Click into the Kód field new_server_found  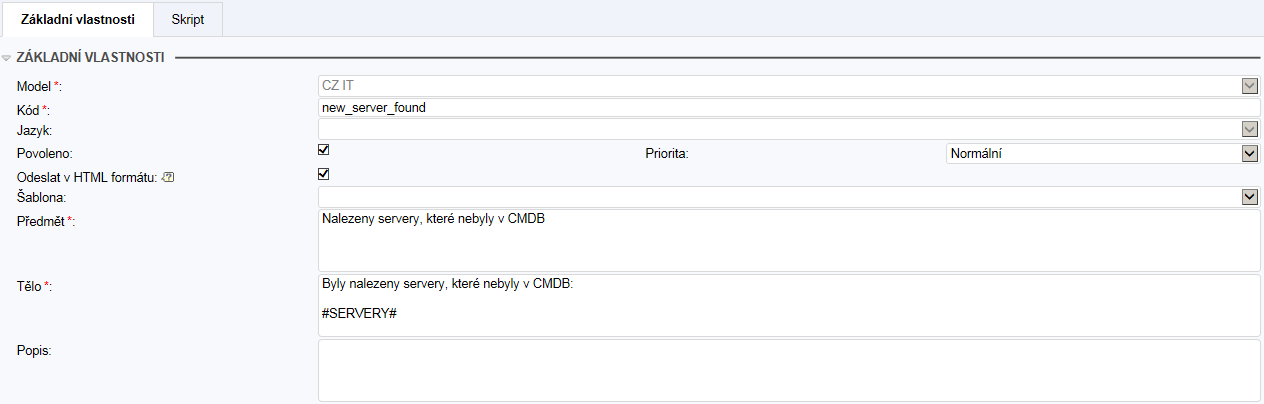coord(788,108)
